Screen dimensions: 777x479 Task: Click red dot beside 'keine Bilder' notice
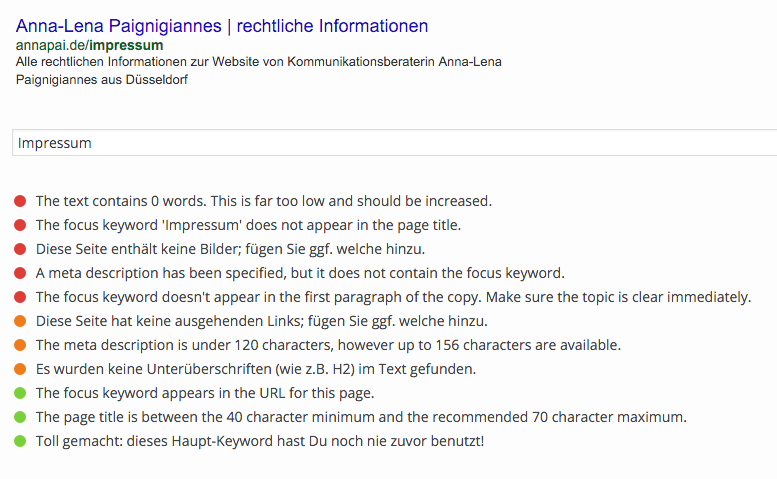[20, 249]
